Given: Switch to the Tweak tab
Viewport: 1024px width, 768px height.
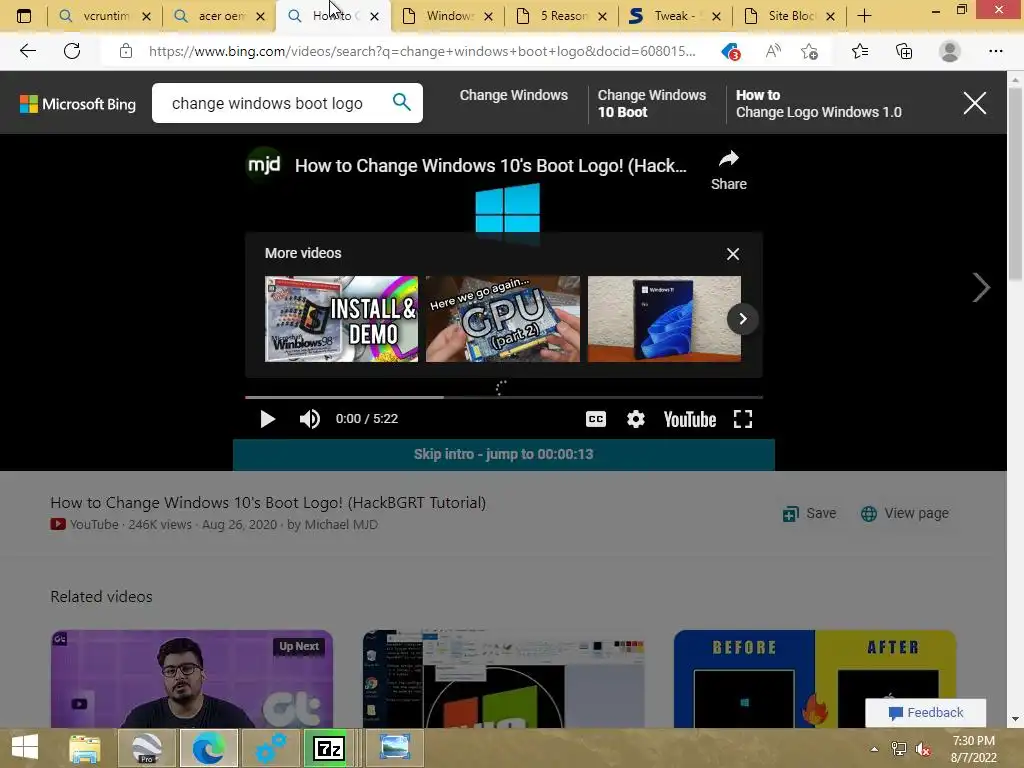Looking at the screenshot, I should 675,16.
